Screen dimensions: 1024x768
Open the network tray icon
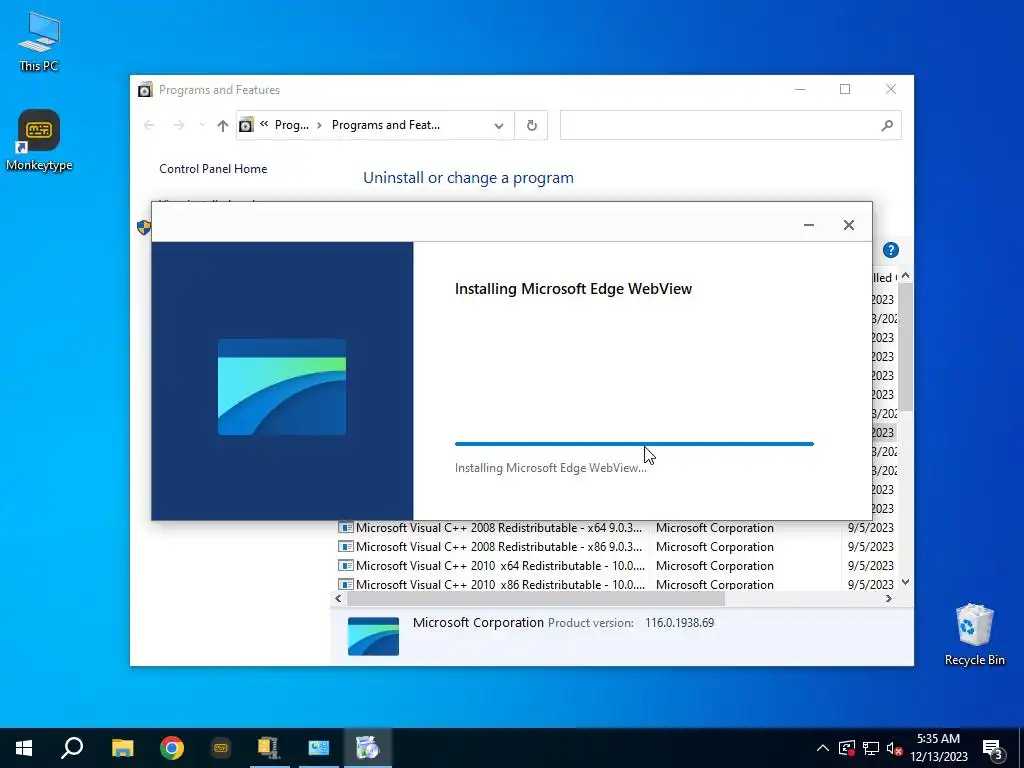click(871, 748)
